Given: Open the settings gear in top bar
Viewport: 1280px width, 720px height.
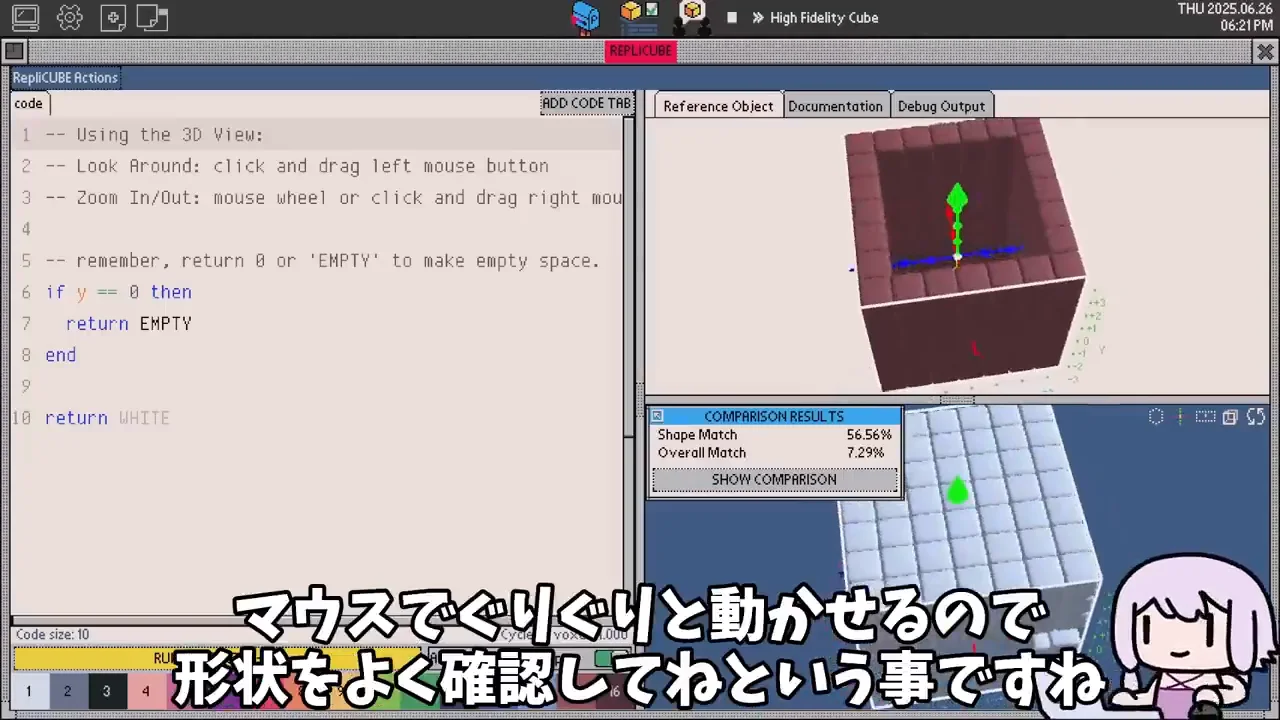Looking at the screenshot, I should coord(69,17).
